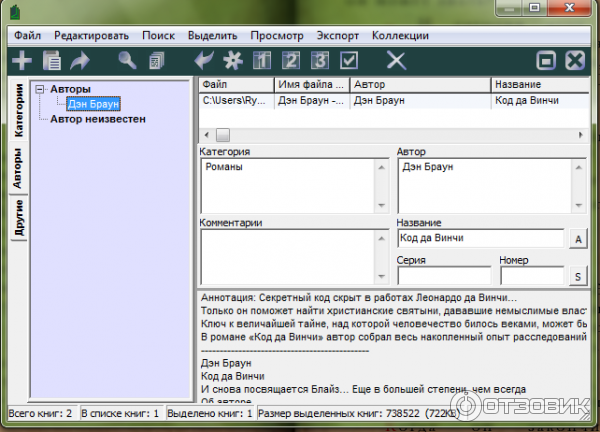This screenshot has height=432, width=600.
Task: Click the asterisk toolbar icon
Action: 233,61
